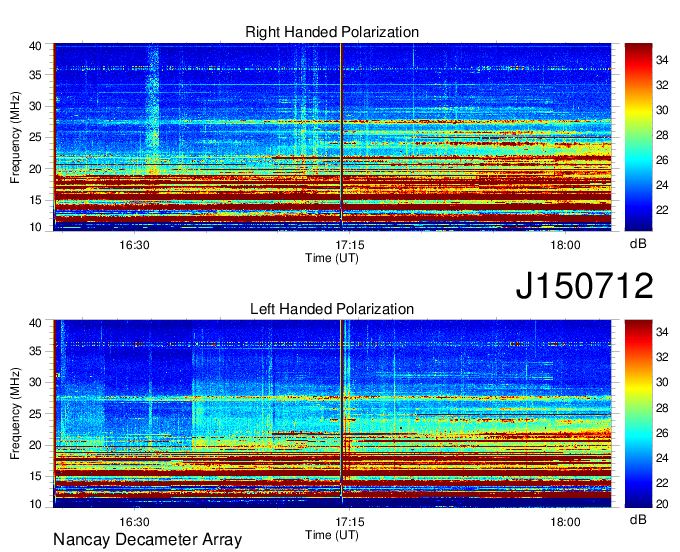Click the 30 frequency tick in the bottom plot

(x=35, y=382)
